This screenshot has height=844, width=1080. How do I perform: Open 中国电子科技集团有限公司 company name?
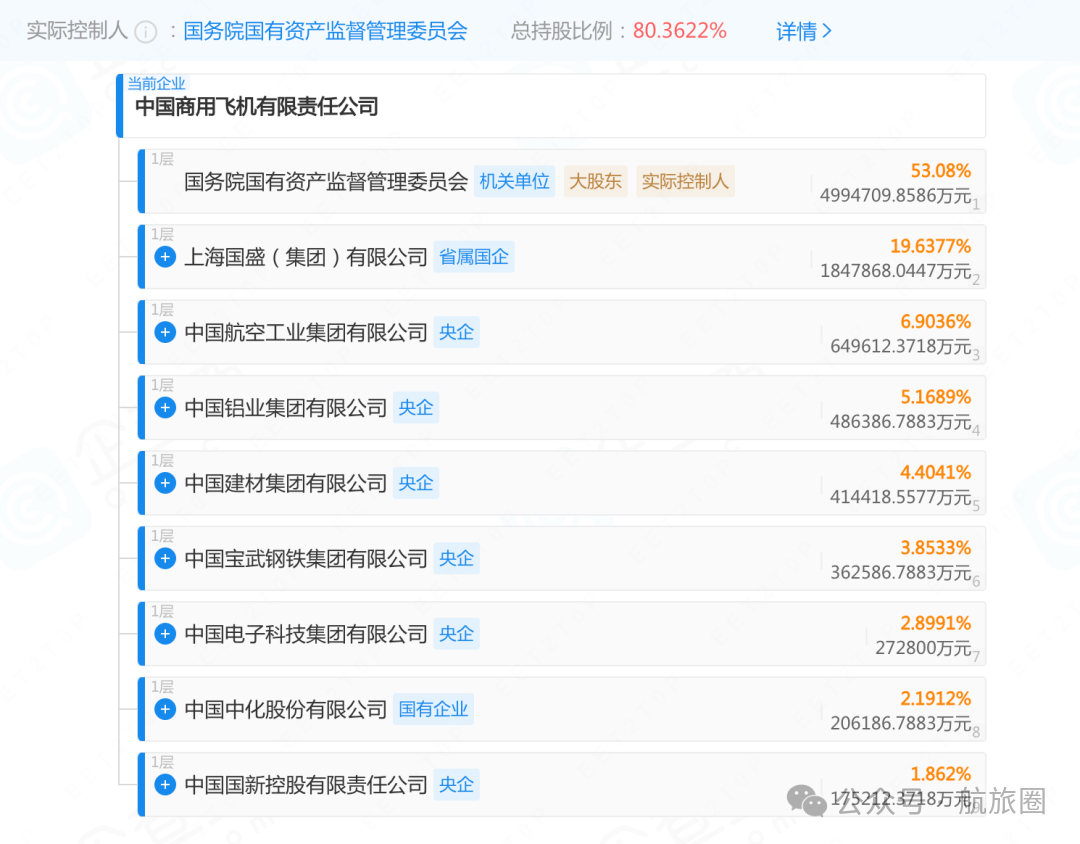306,634
